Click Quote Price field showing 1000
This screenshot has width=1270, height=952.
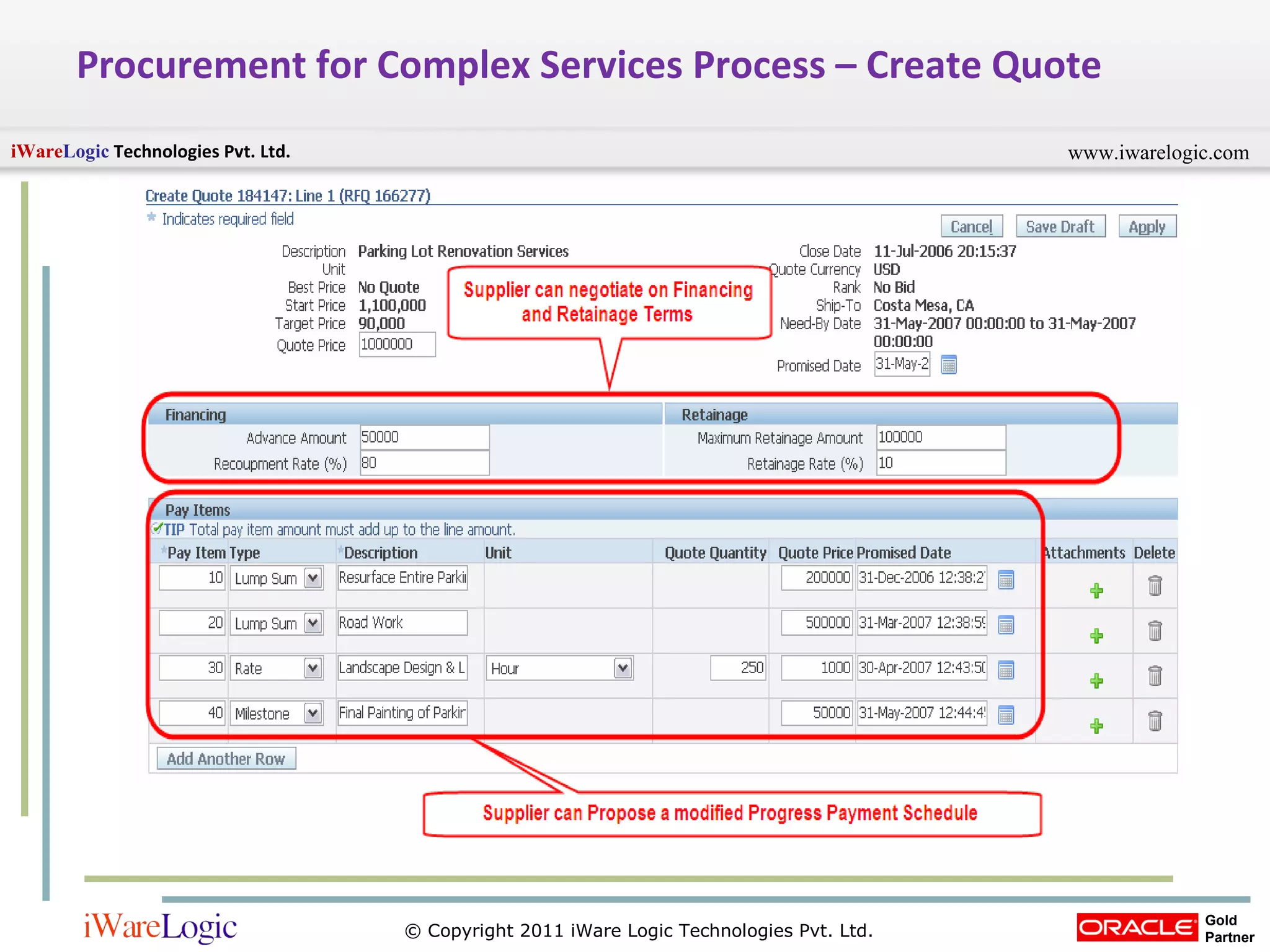[817, 668]
